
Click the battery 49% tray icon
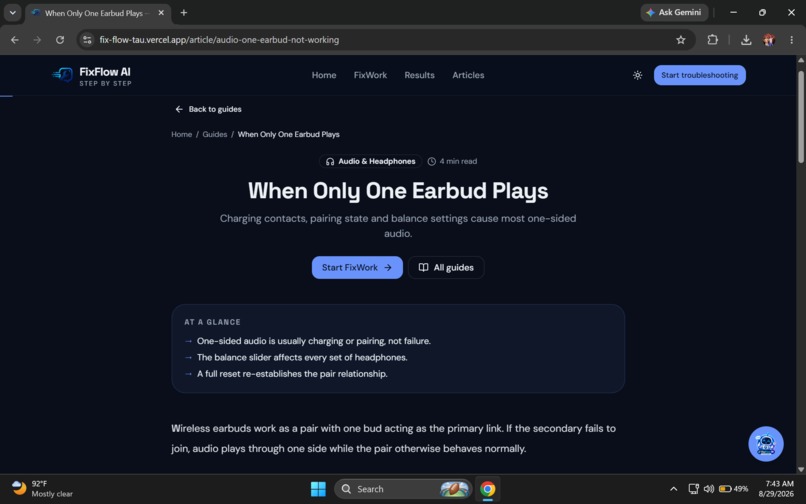(733, 489)
